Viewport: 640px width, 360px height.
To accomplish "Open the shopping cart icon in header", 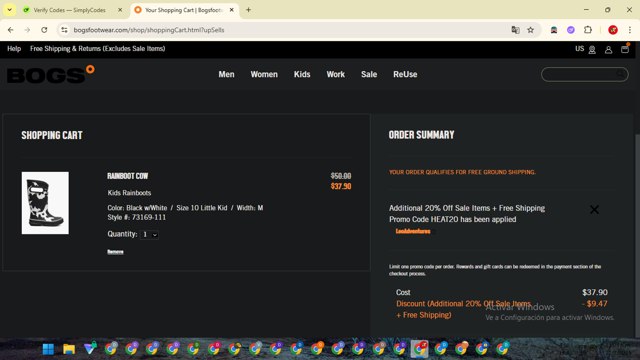I will click(x=625, y=49).
